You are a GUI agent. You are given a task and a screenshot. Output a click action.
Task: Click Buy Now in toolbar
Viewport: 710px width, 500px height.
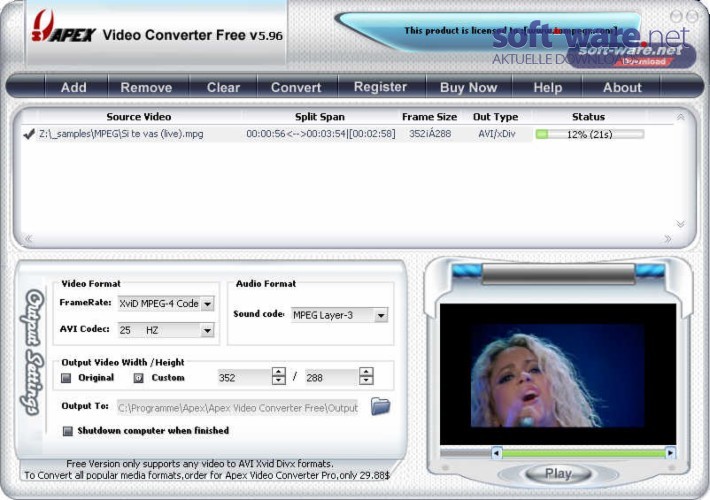[469, 87]
